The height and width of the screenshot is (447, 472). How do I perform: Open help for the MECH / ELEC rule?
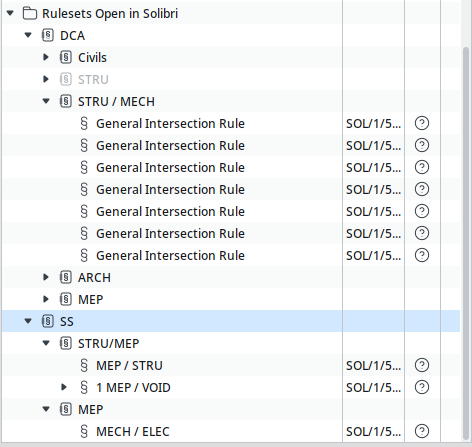point(422,431)
